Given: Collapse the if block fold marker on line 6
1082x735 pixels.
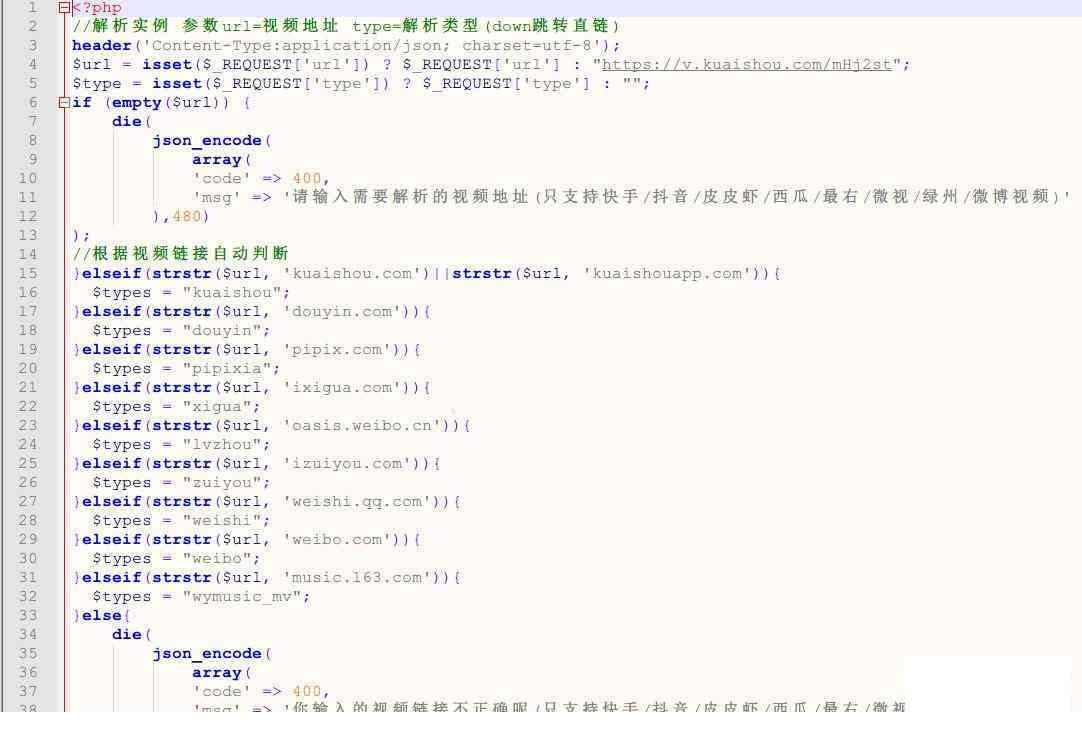Looking at the screenshot, I should 64,103.
